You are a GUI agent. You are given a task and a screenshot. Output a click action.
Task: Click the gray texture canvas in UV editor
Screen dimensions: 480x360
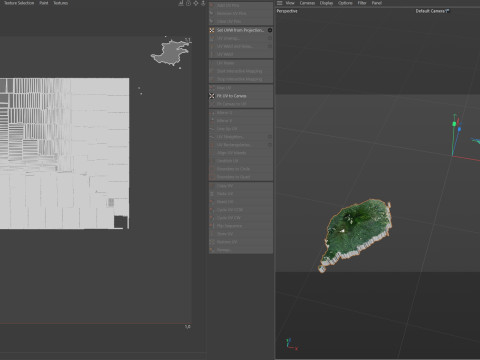(x=64, y=153)
